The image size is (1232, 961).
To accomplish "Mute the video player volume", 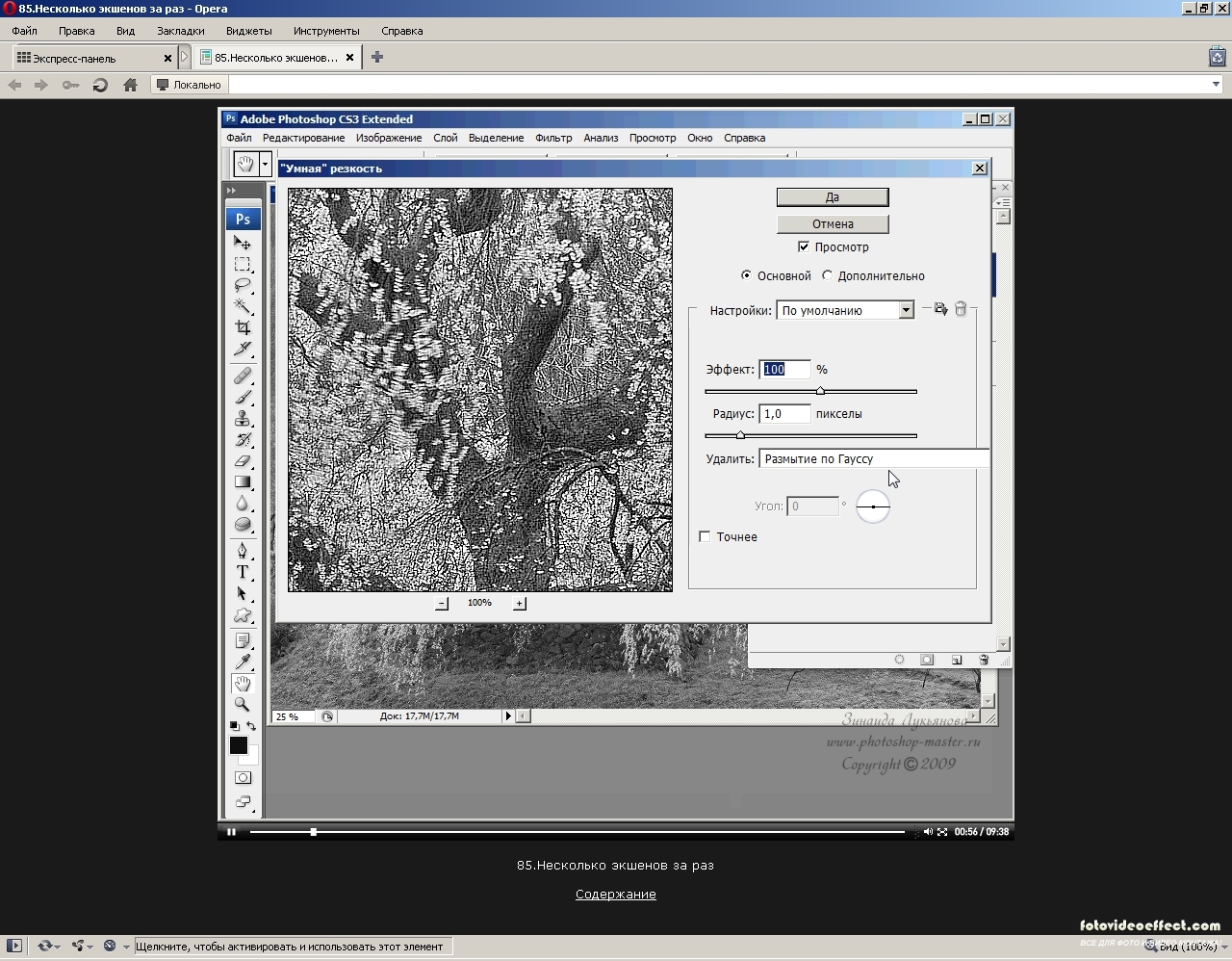I will (928, 832).
